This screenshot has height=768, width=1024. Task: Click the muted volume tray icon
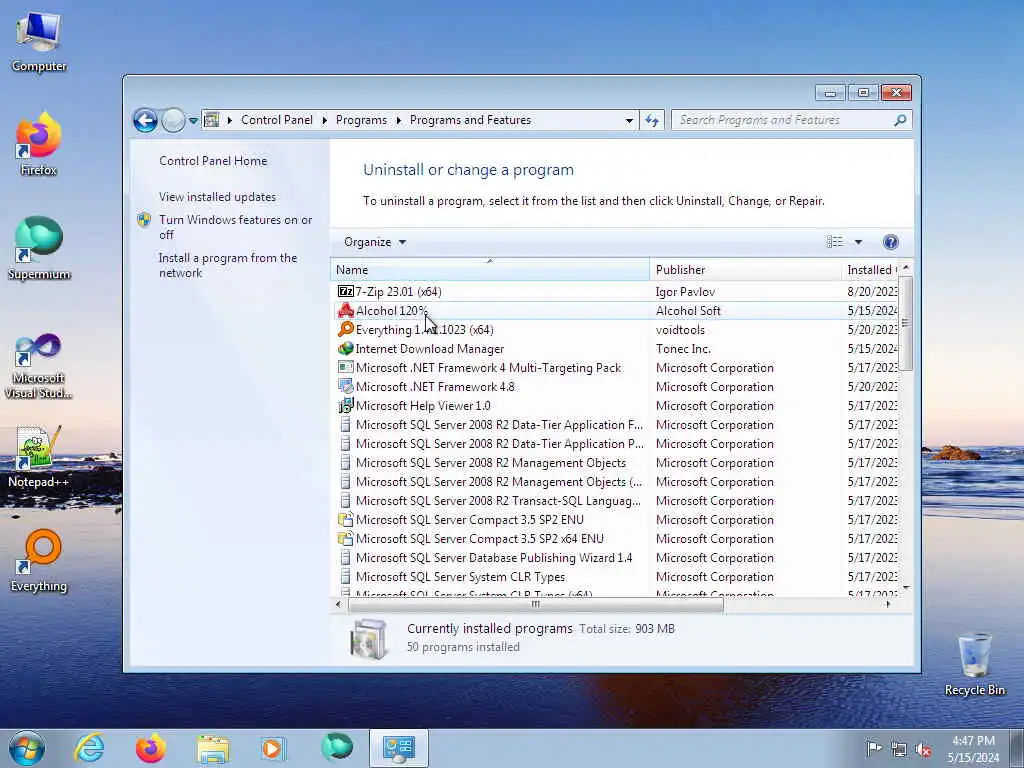tap(923, 750)
